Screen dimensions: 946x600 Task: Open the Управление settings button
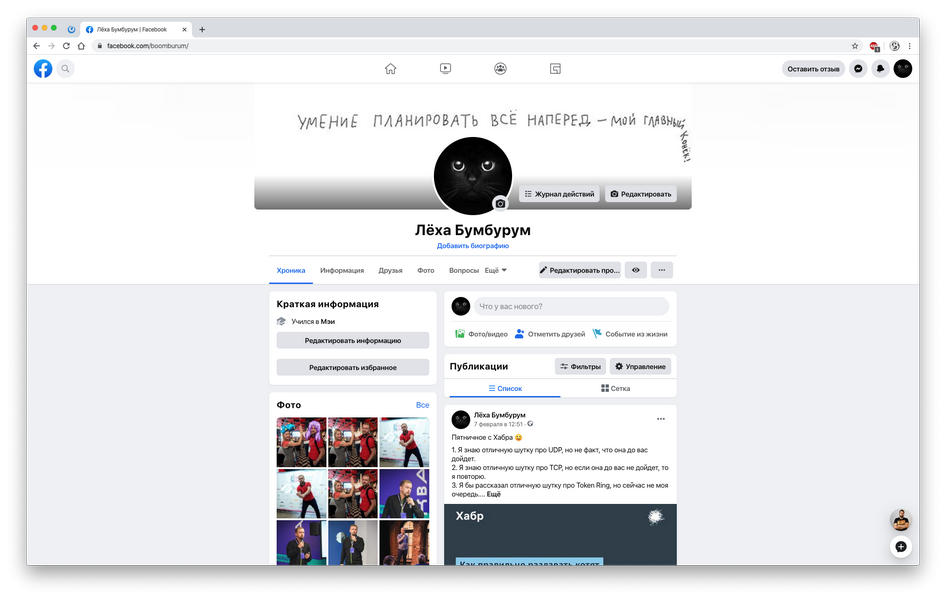pyautogui.click(x=640, y=366)
